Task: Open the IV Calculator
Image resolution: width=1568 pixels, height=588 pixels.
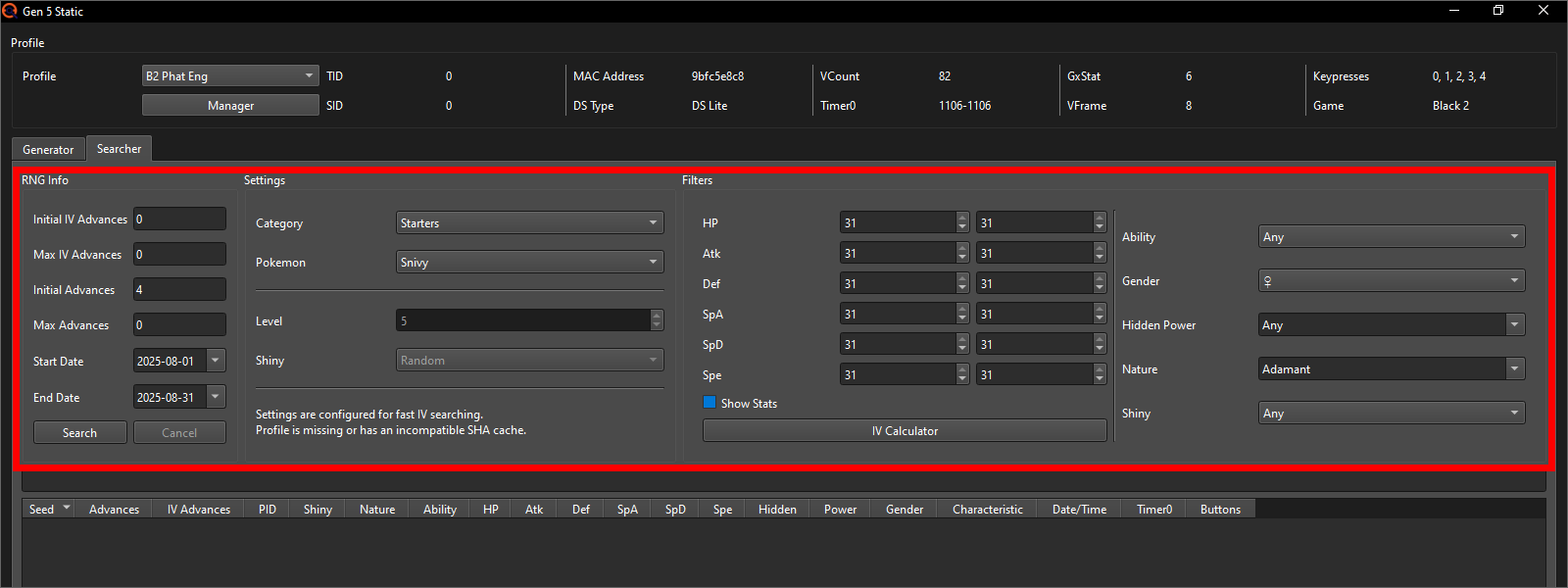Action: click(x=905, y=430)
